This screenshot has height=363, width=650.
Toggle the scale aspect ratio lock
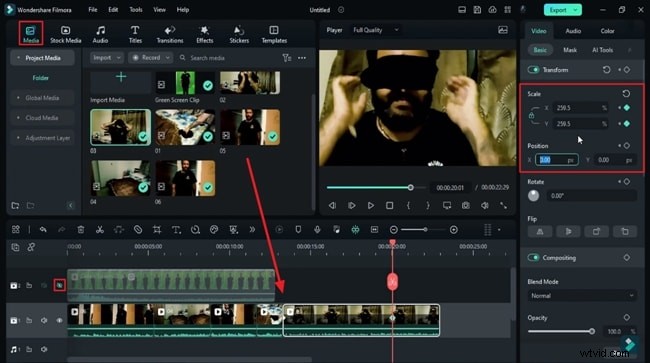point(531,116)
